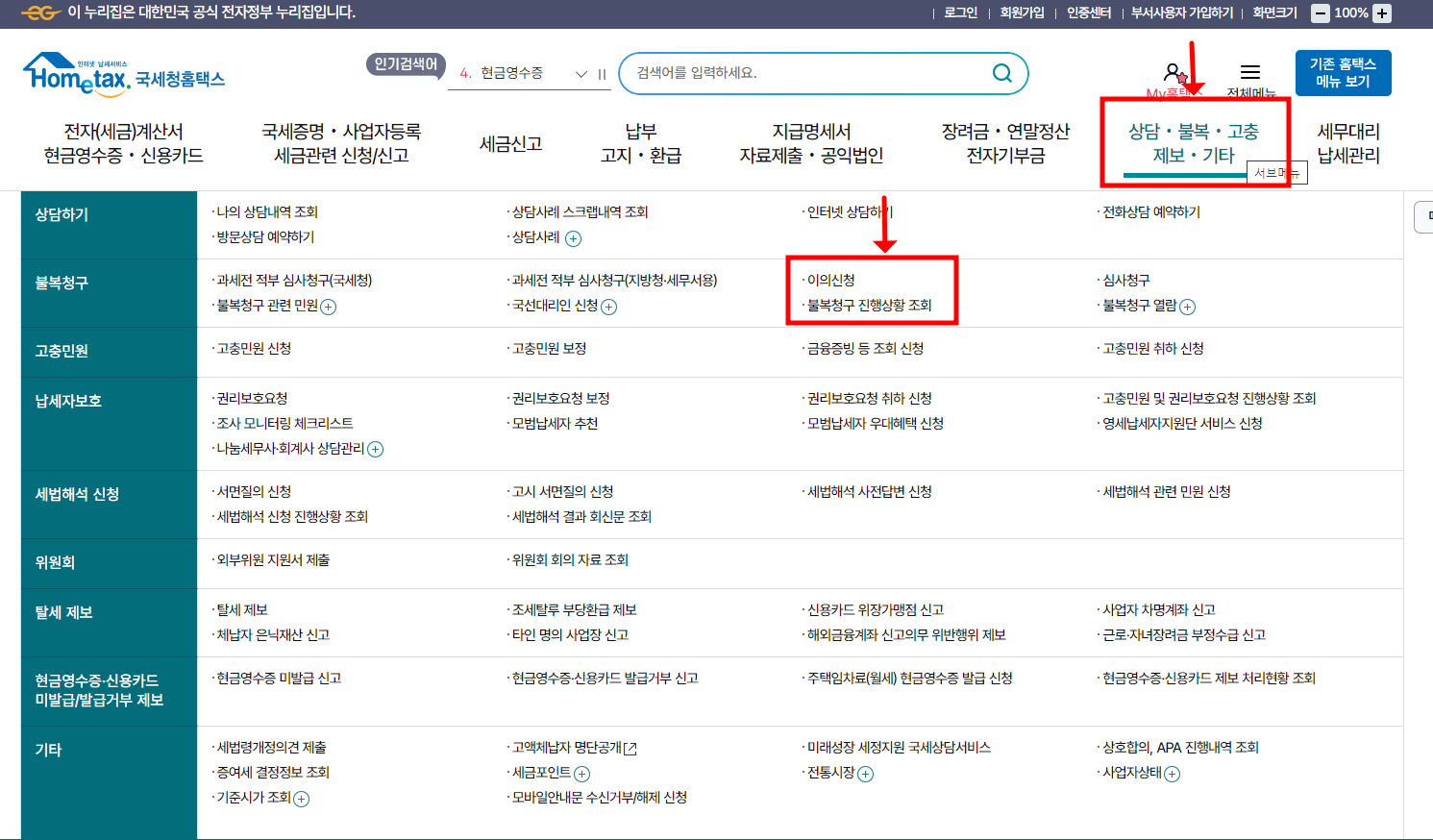Open the 이의신청 link

pos(834,279)
